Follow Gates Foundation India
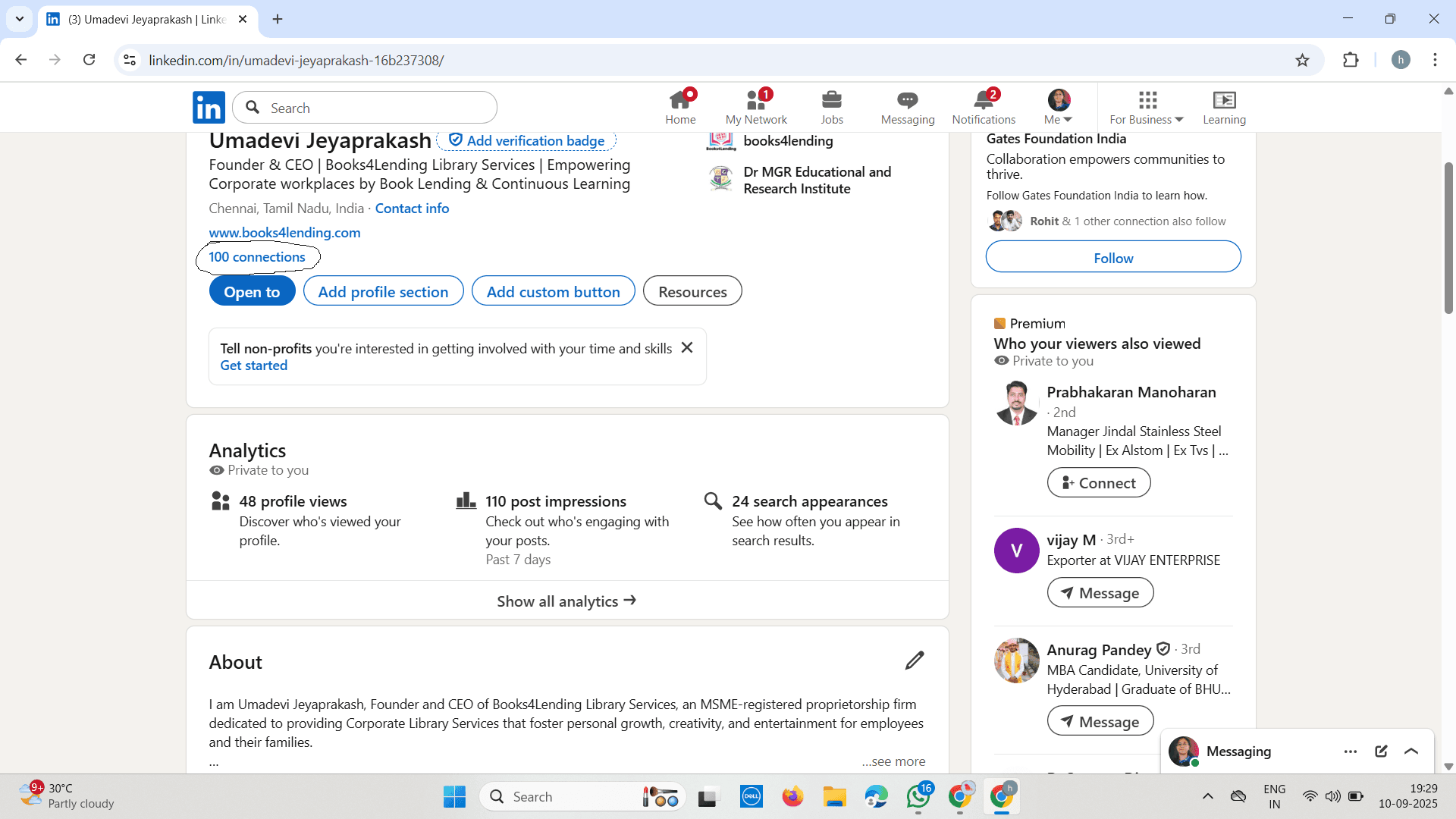Image resolution: width=1456 pixels, height=819 pixels. pyautogui.click(x=1113, y=257)
